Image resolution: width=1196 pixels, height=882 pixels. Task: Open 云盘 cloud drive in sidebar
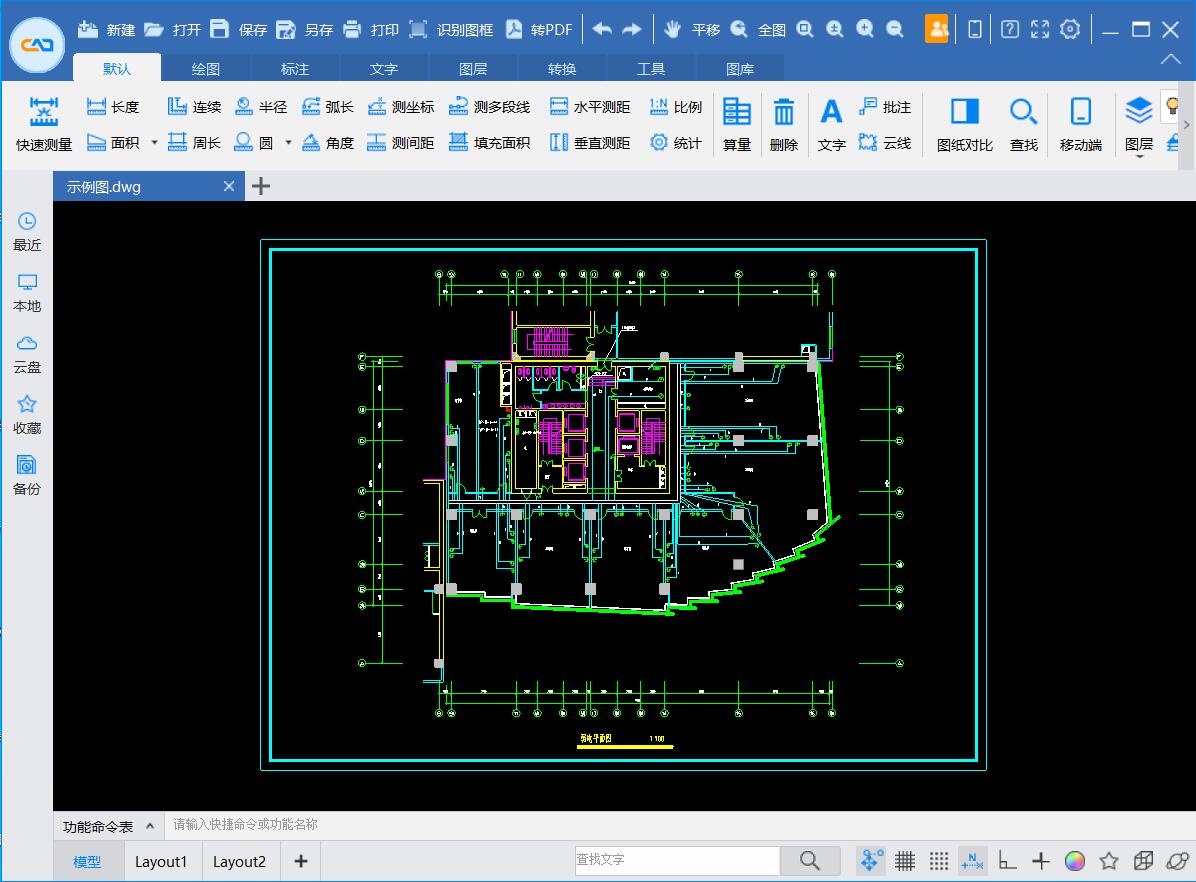click(27, 355)
